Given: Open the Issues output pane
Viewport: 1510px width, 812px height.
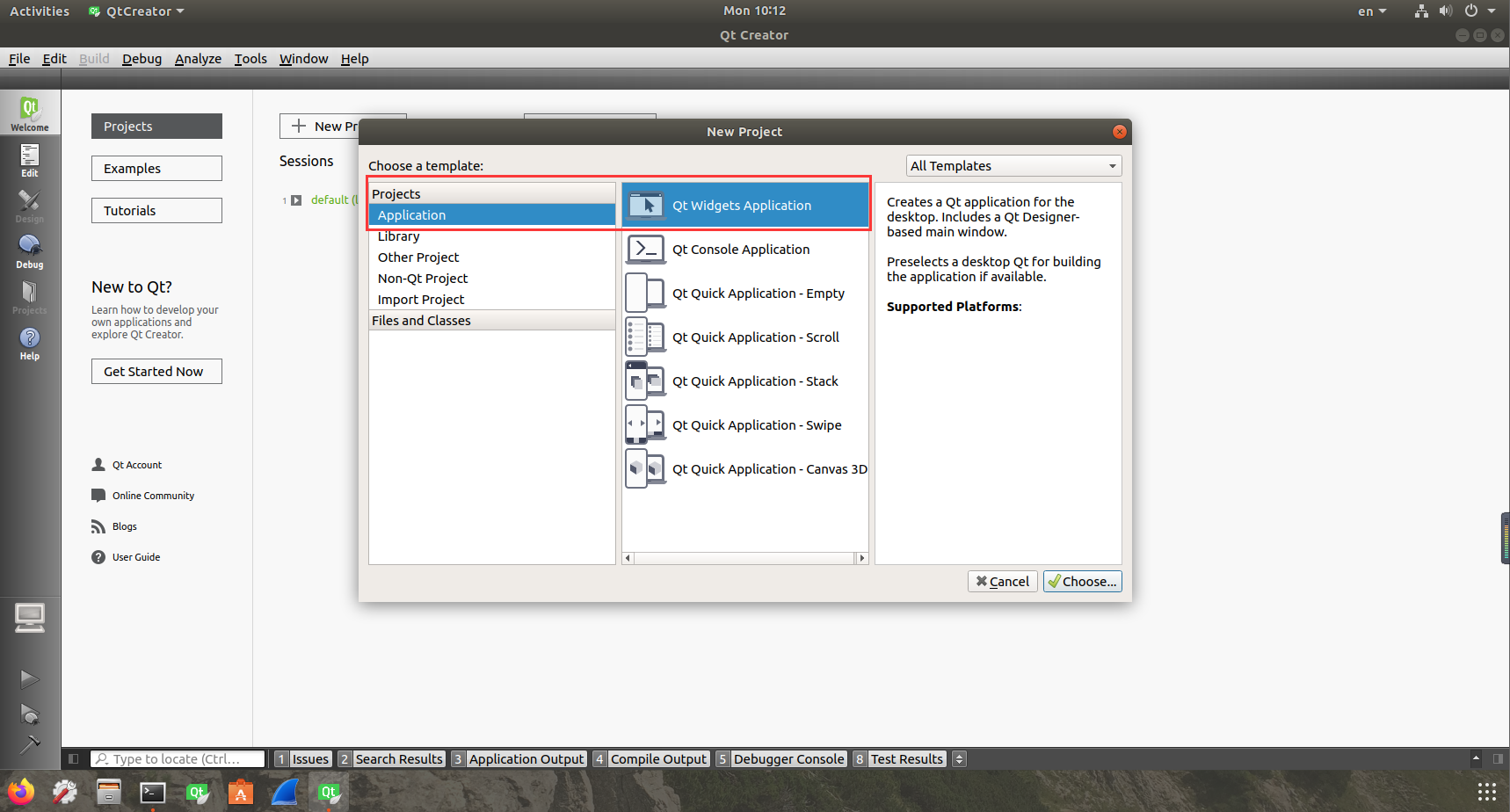Looking at the screenshot, I should pyautogui.click(x=302, y=759).
